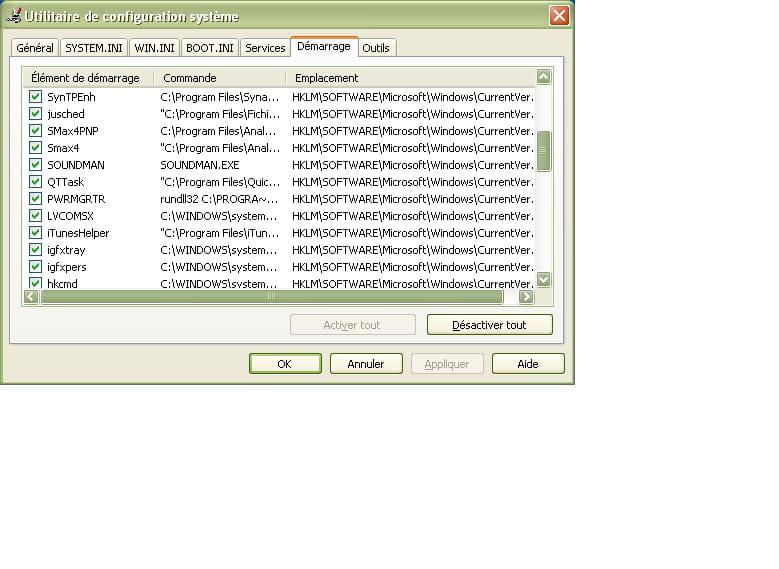Screen dimensions: 779x569
Task: Sort by the Commande column header
Action: (x=220, y=78)
